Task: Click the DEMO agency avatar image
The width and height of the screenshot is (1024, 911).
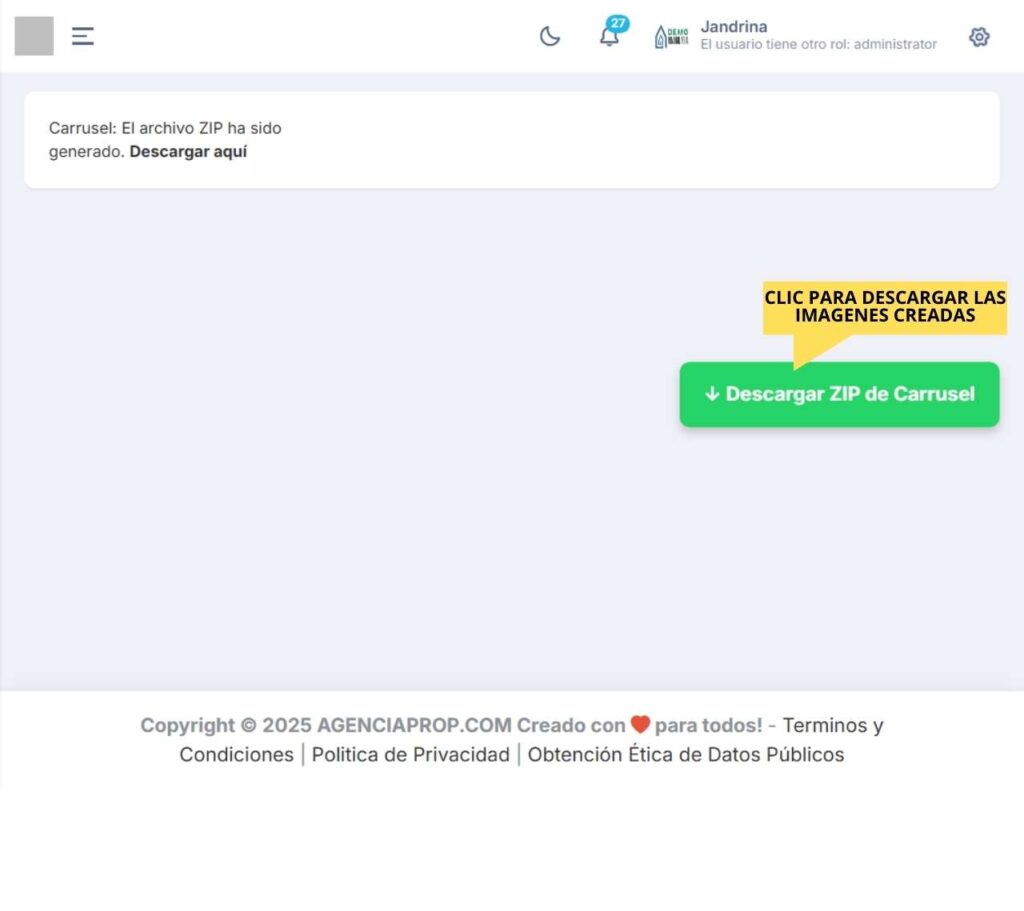Action: (x=671, y=37)
